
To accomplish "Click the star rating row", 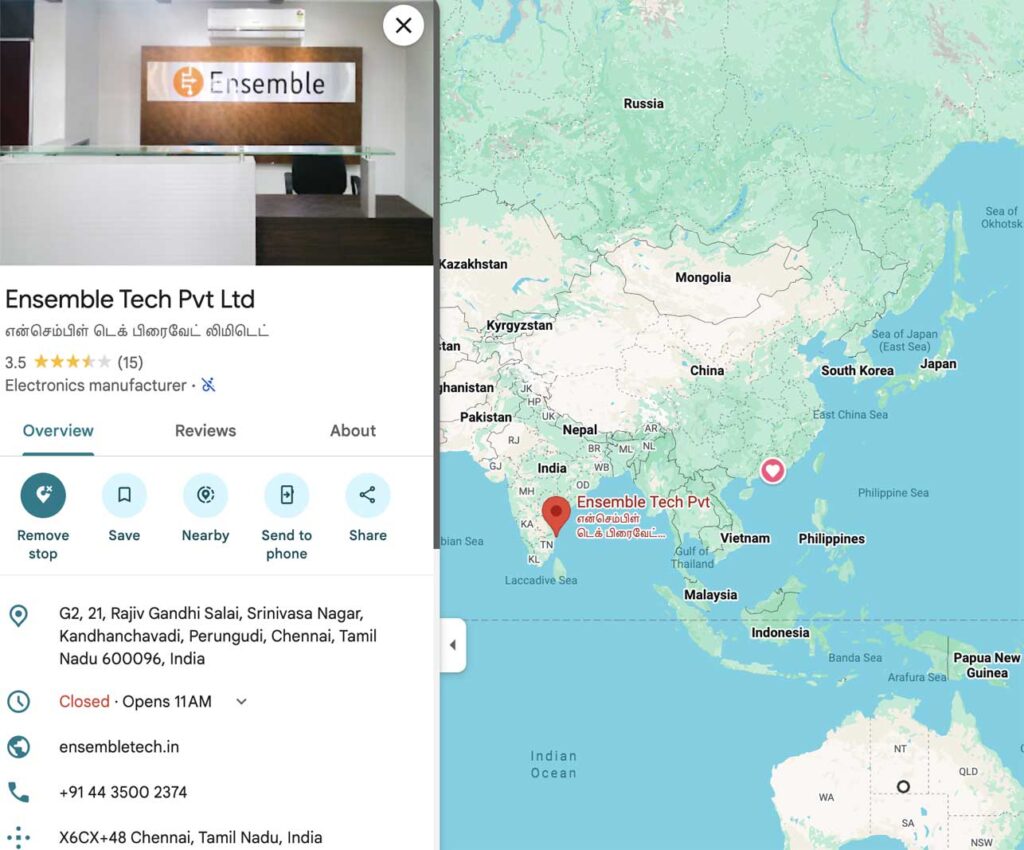I will click(72, 362).
